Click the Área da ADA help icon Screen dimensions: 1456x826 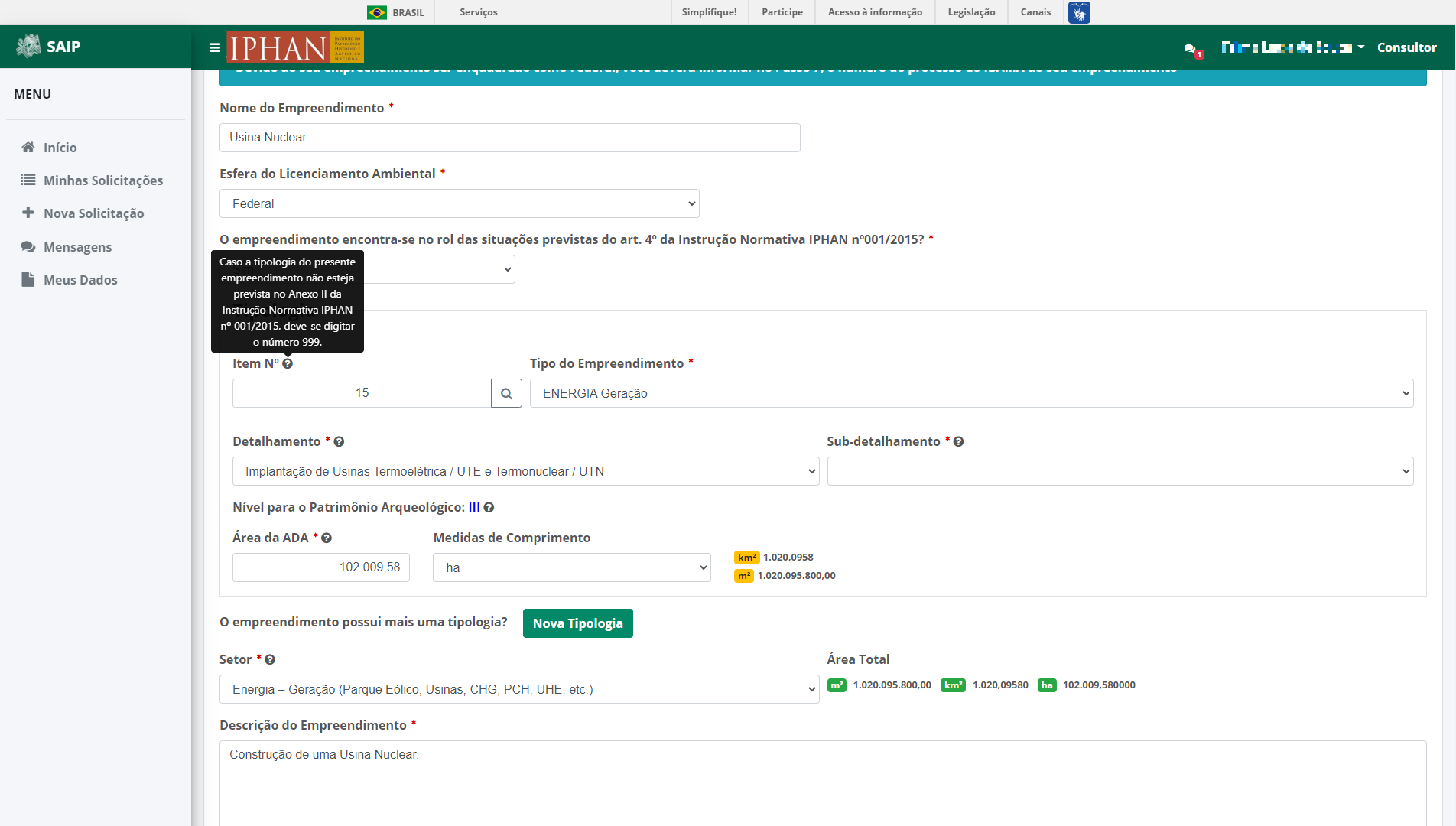coord(327,538)
